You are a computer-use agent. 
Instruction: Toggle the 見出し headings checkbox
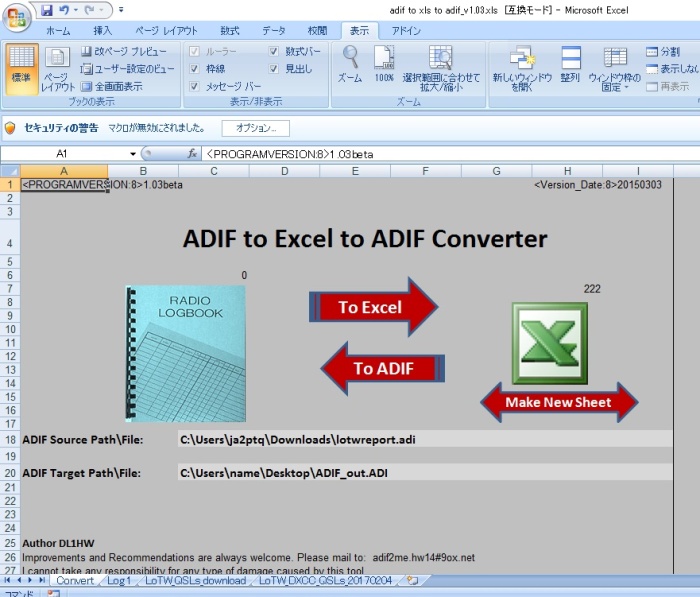click(274, 69)
